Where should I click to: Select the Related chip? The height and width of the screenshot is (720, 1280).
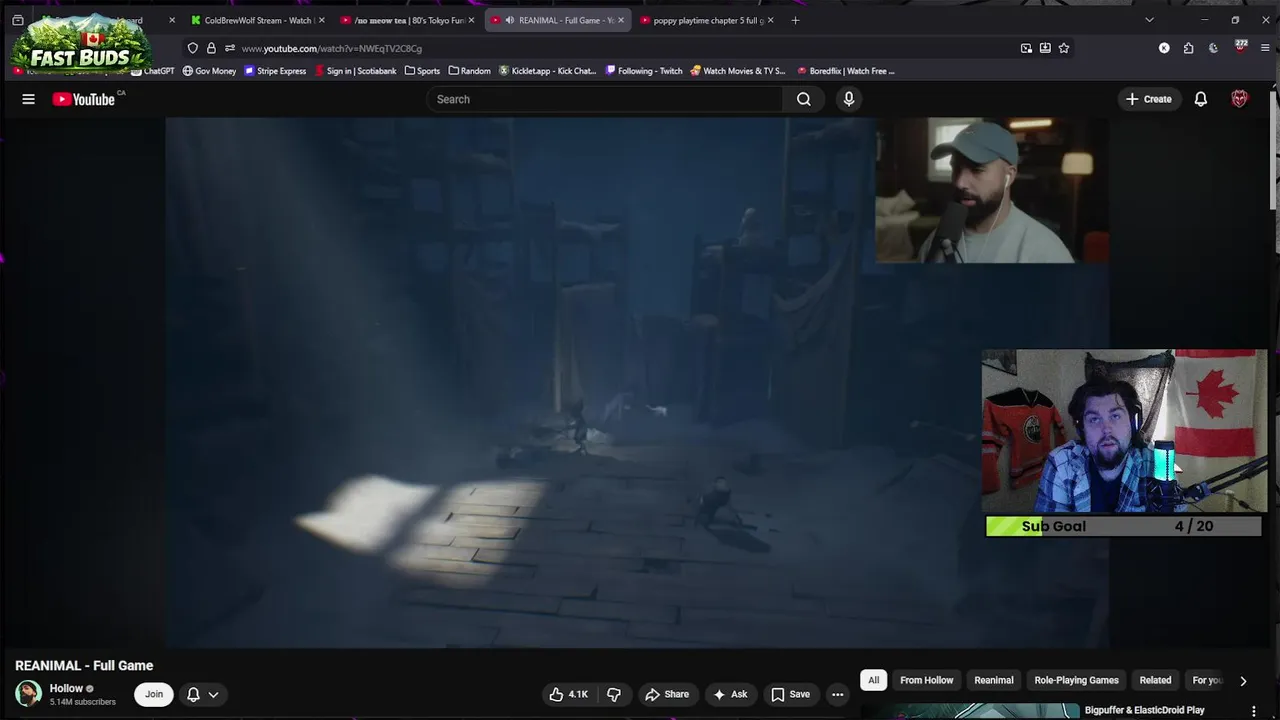[1155, 680]
